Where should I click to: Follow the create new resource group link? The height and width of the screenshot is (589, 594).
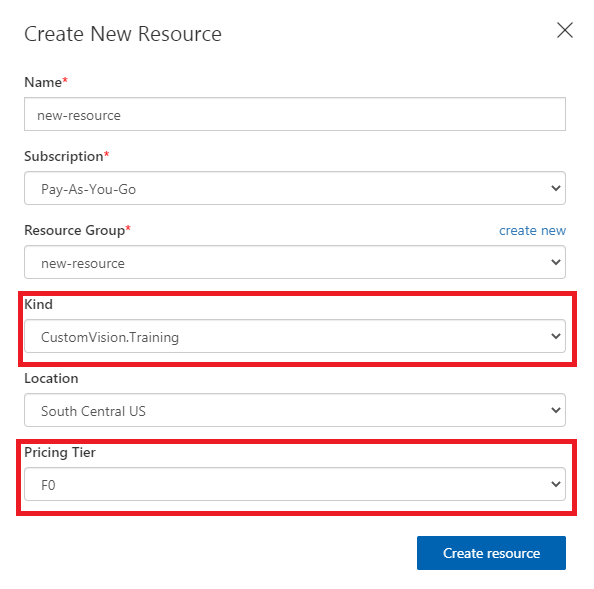(532, 230)
